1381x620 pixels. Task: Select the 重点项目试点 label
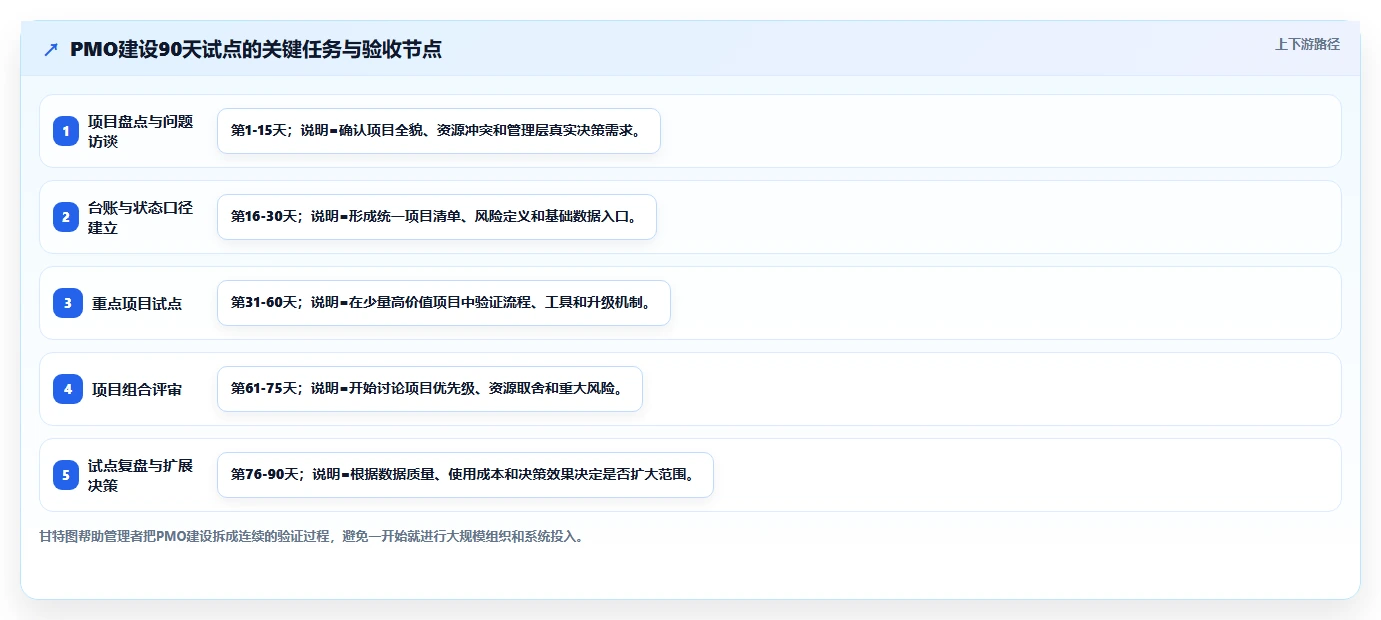137,303
